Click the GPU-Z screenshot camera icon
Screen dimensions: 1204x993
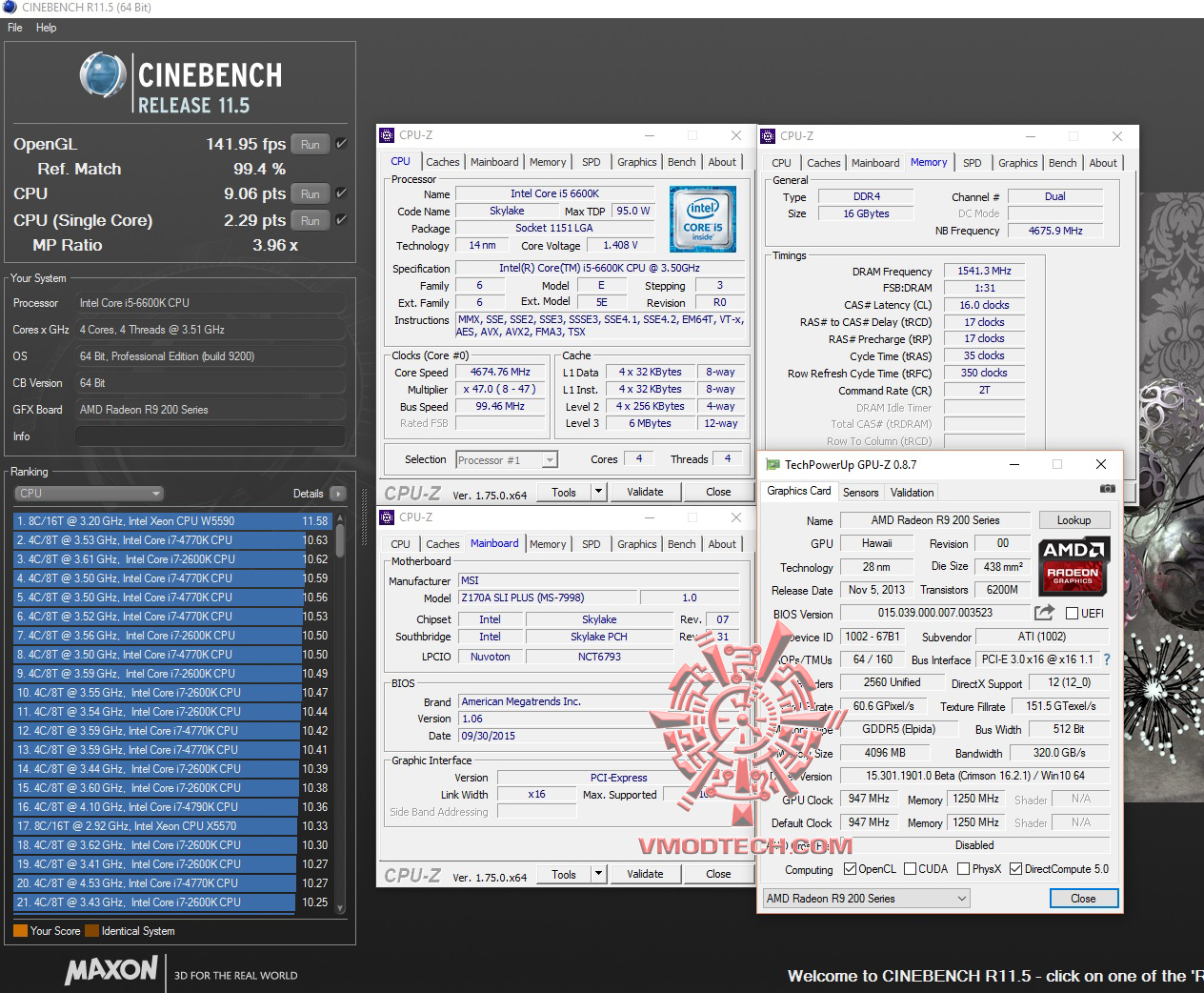pos(1107,489)
